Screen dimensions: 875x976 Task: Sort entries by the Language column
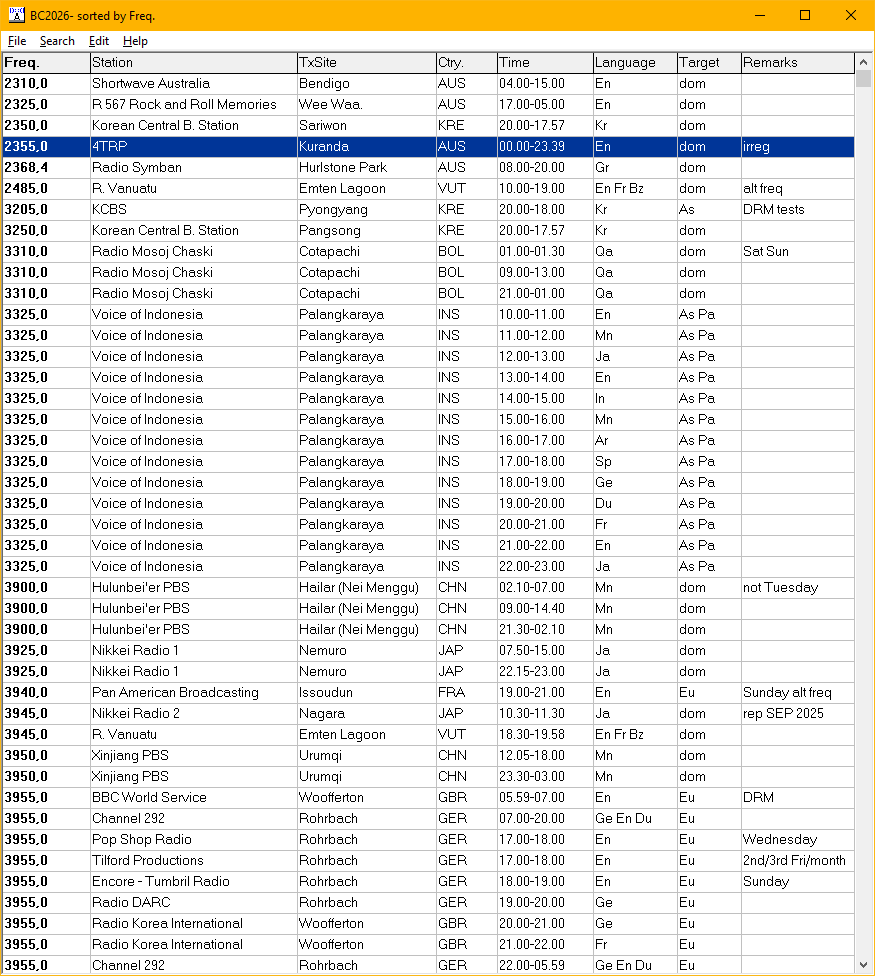630,62
